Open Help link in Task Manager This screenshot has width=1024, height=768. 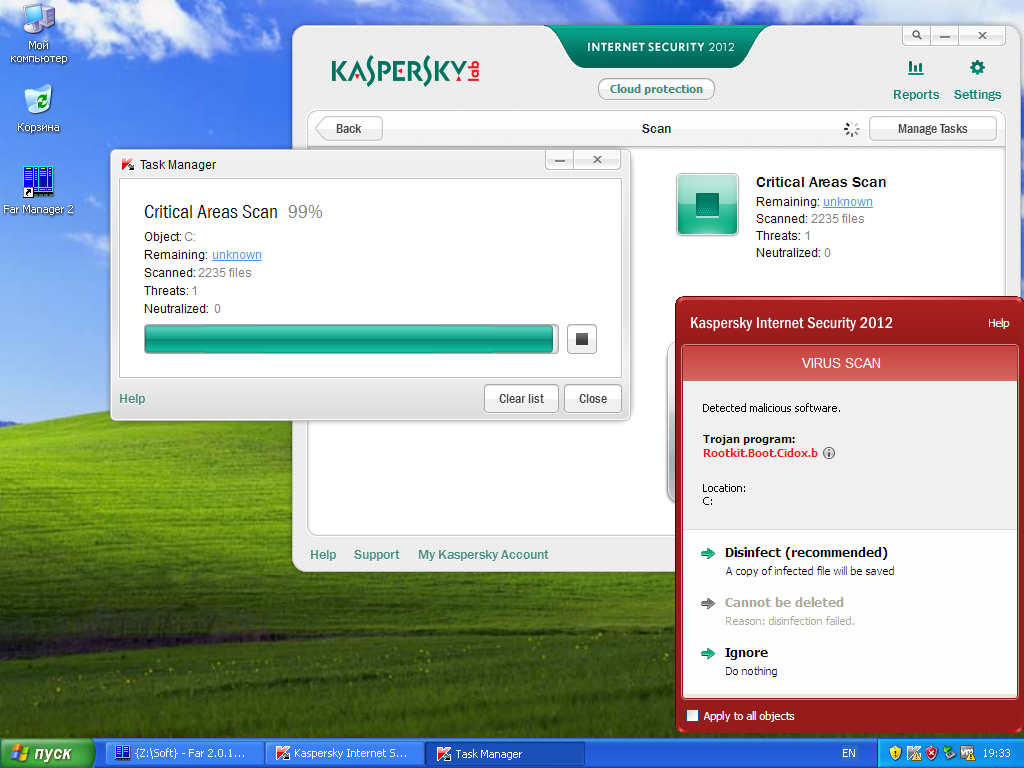(x=132, y=398)
